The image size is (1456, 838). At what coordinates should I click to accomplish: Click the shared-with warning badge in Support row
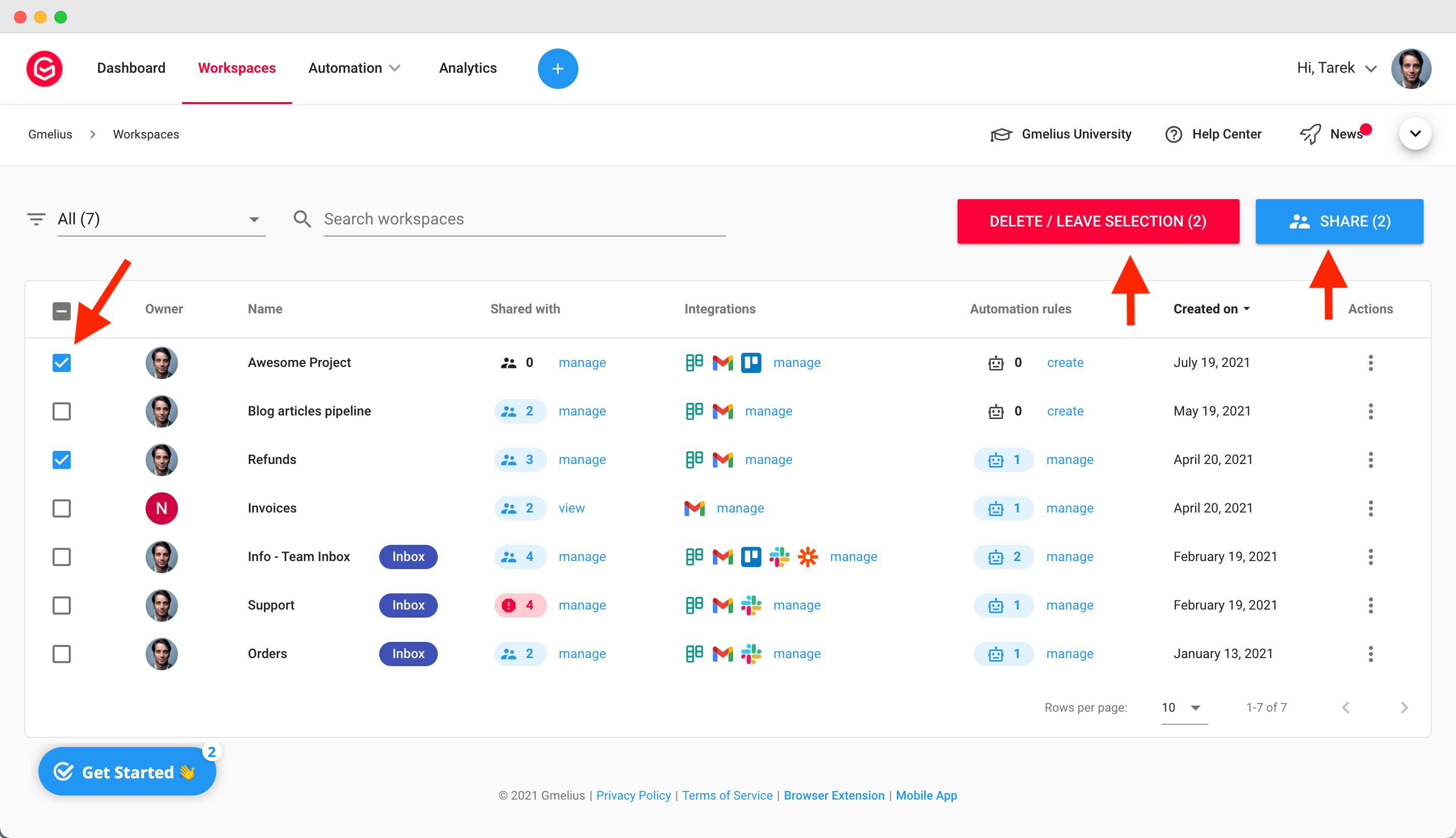tap(519, 605)
